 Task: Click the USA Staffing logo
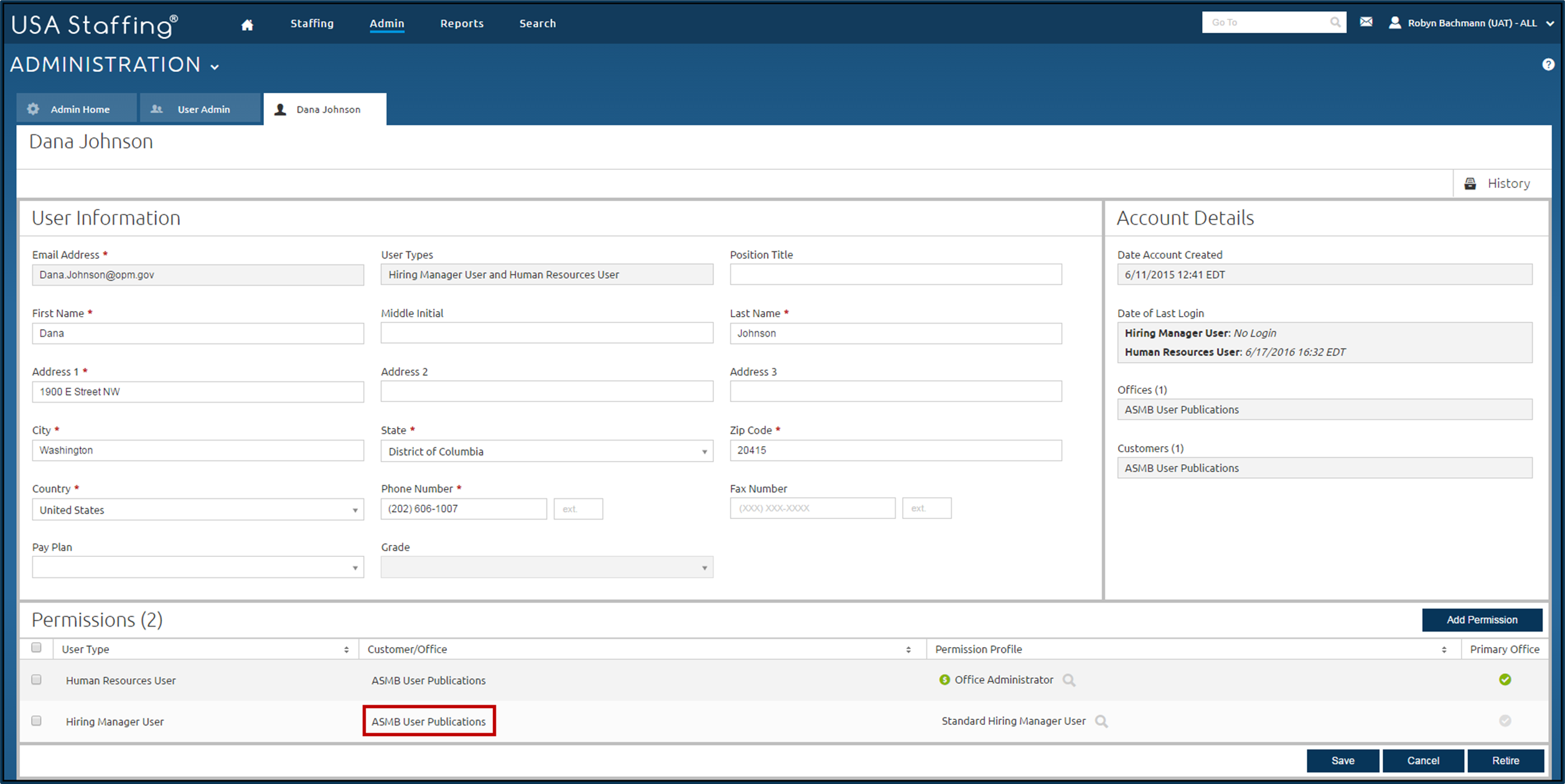coord(95,25)
